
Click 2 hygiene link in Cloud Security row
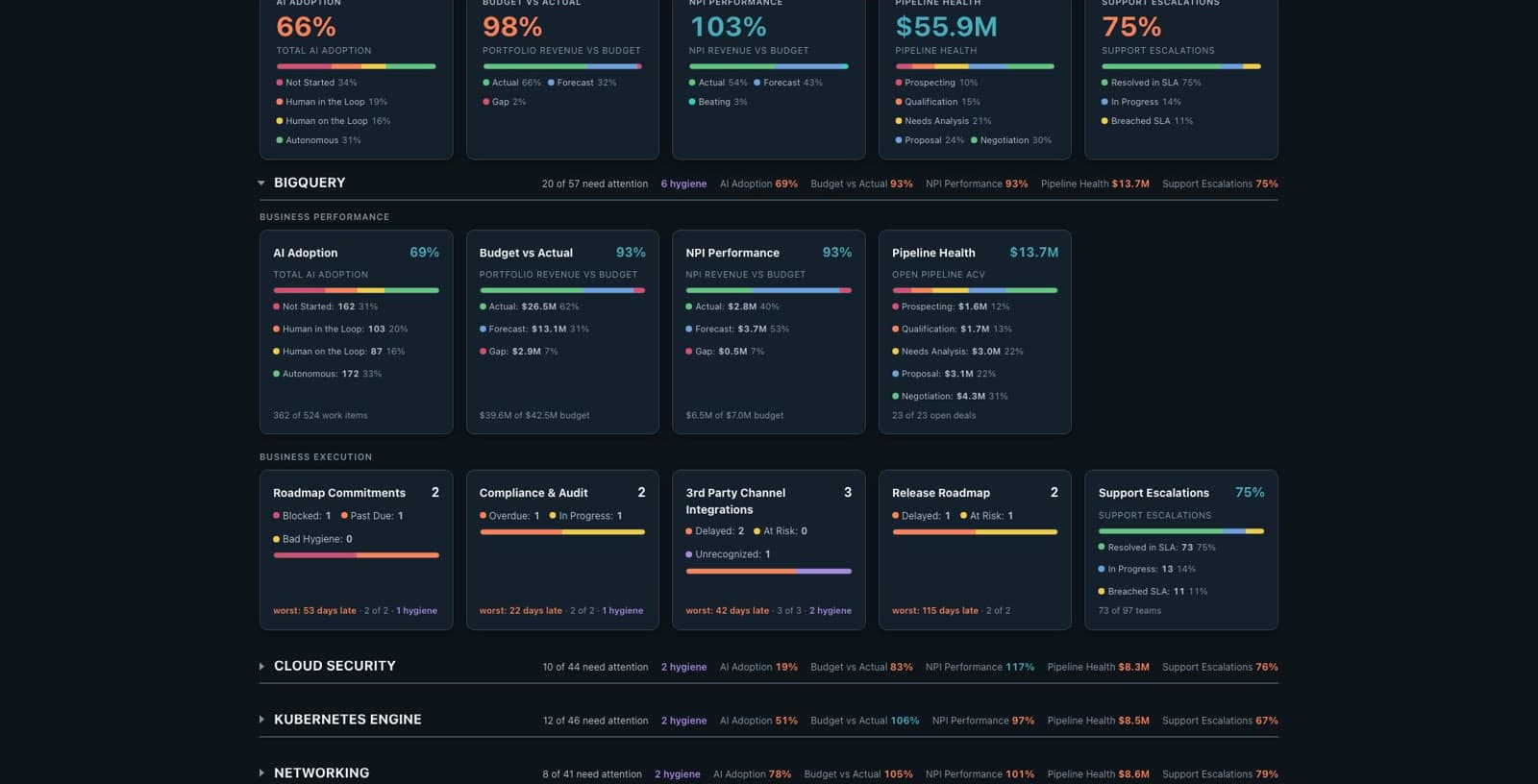(x=683, y=667)
